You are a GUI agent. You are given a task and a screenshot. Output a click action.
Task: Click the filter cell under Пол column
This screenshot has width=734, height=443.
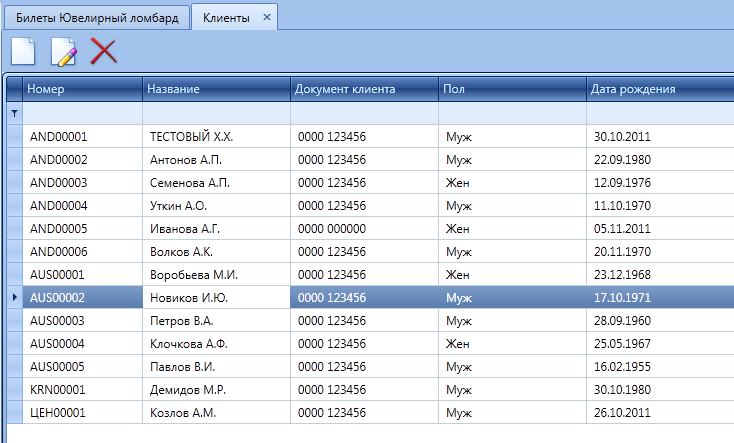[512, 114]
